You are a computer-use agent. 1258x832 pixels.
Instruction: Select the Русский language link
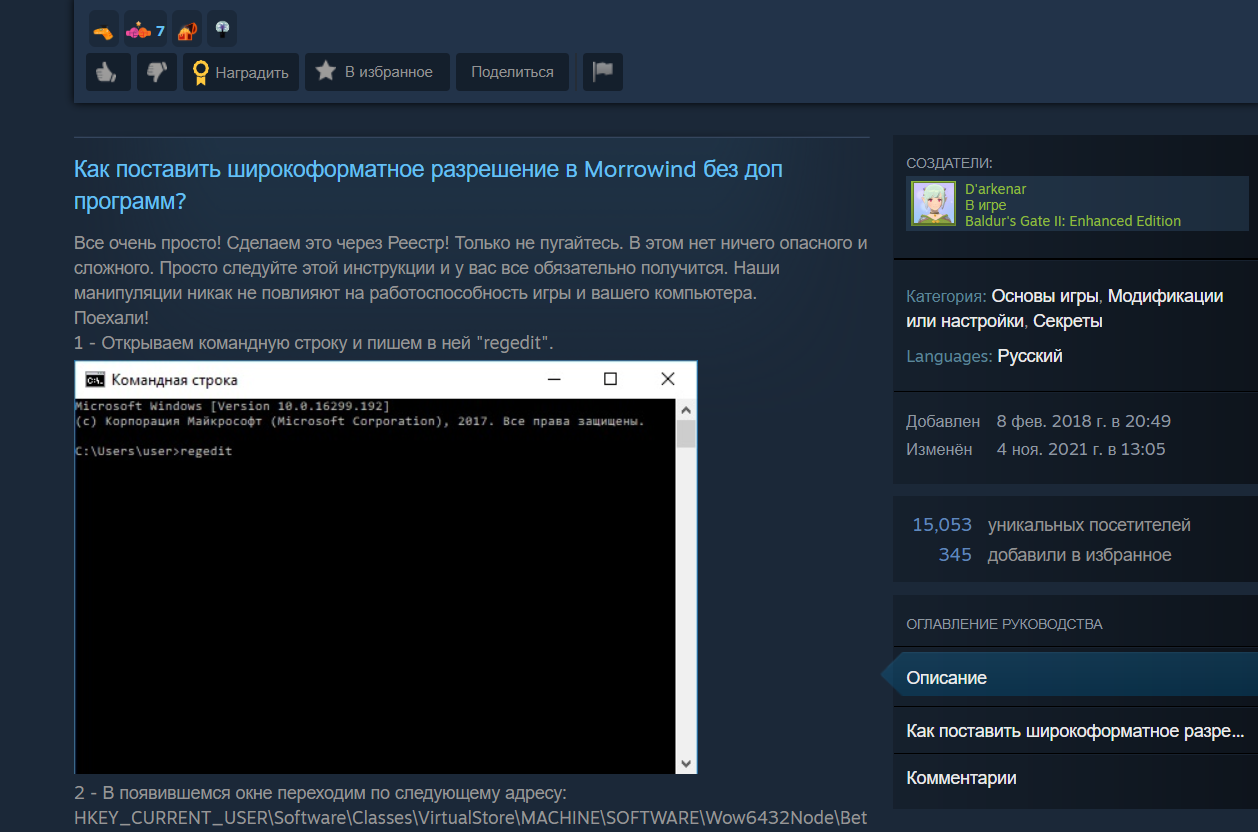pos(1030,356)
